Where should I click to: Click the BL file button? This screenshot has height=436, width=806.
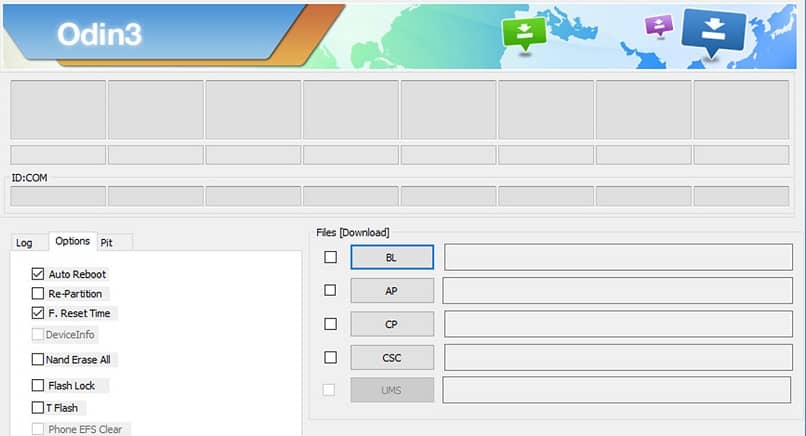point(392,257)
